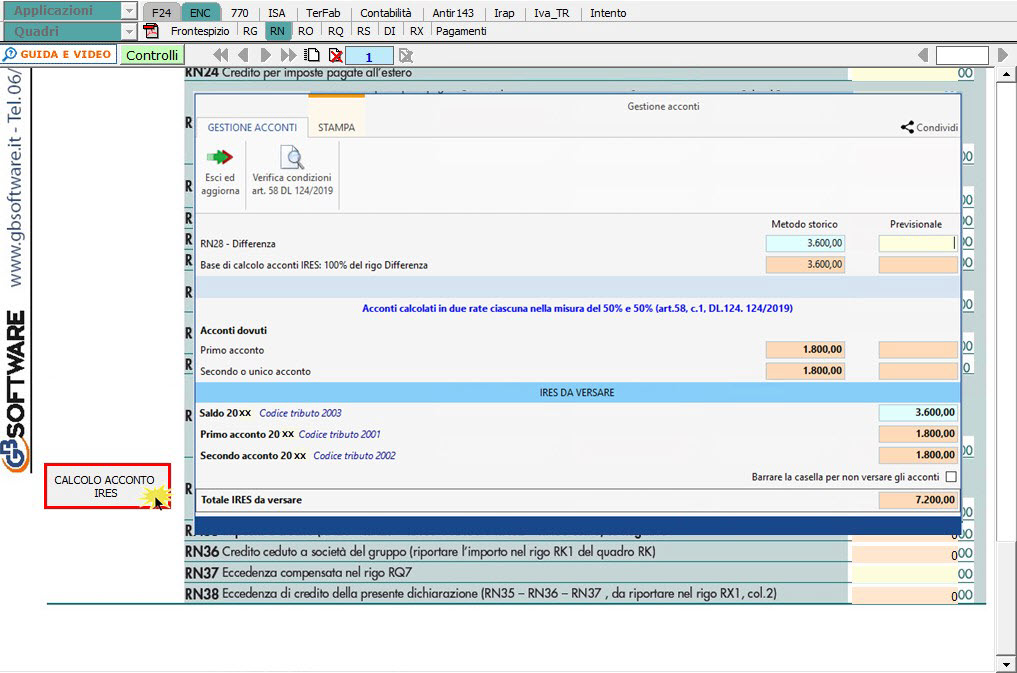Open the RO quadro tab

click(x=306, y=31)
